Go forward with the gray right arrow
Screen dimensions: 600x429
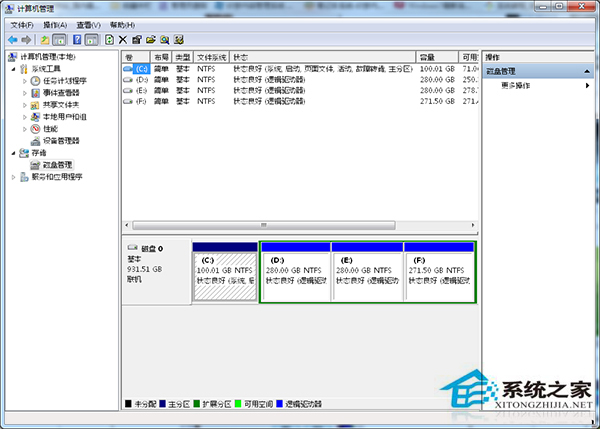point(26,39)
